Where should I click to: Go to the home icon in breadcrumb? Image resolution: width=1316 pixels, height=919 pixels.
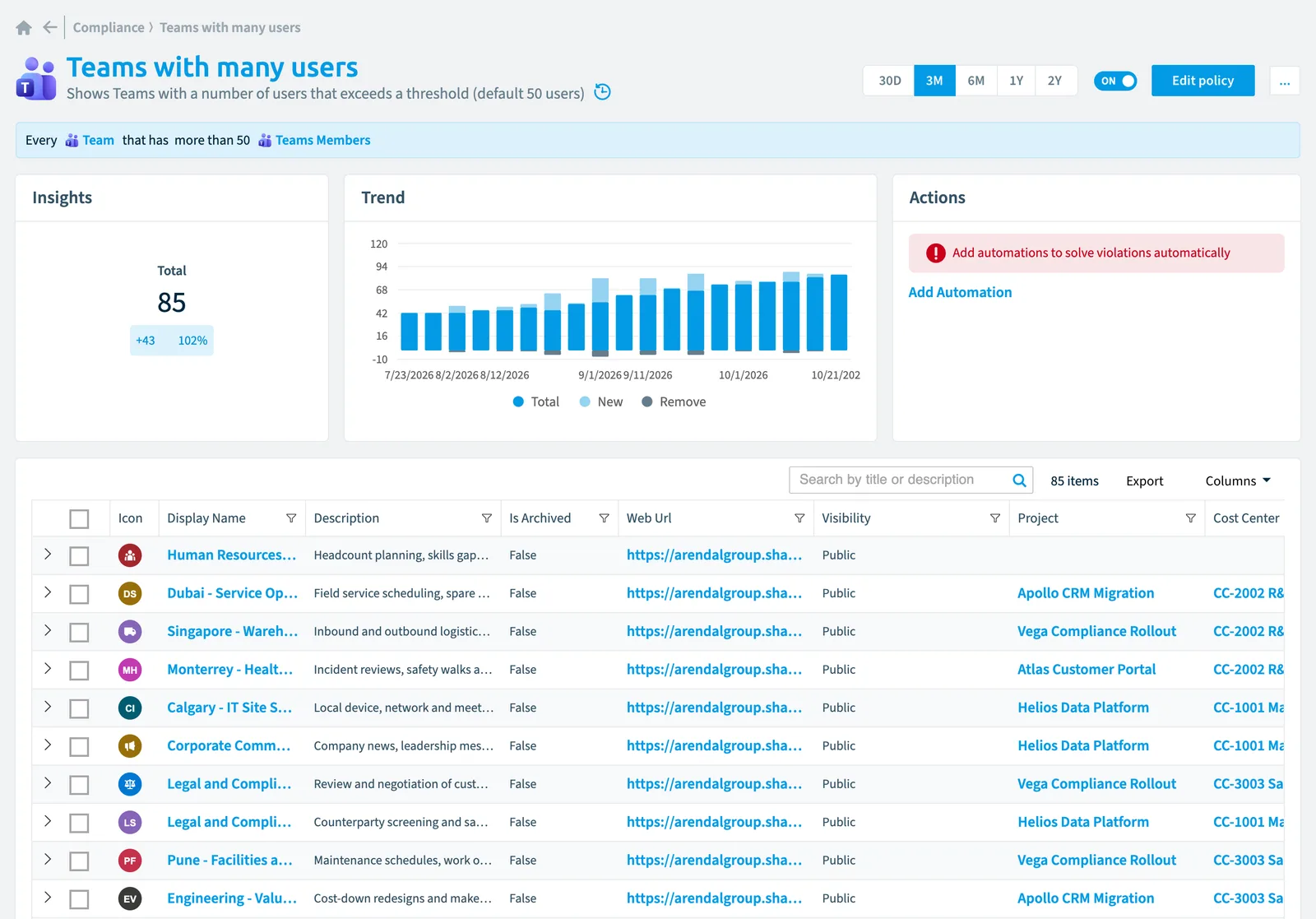click(x=24, y=28)
